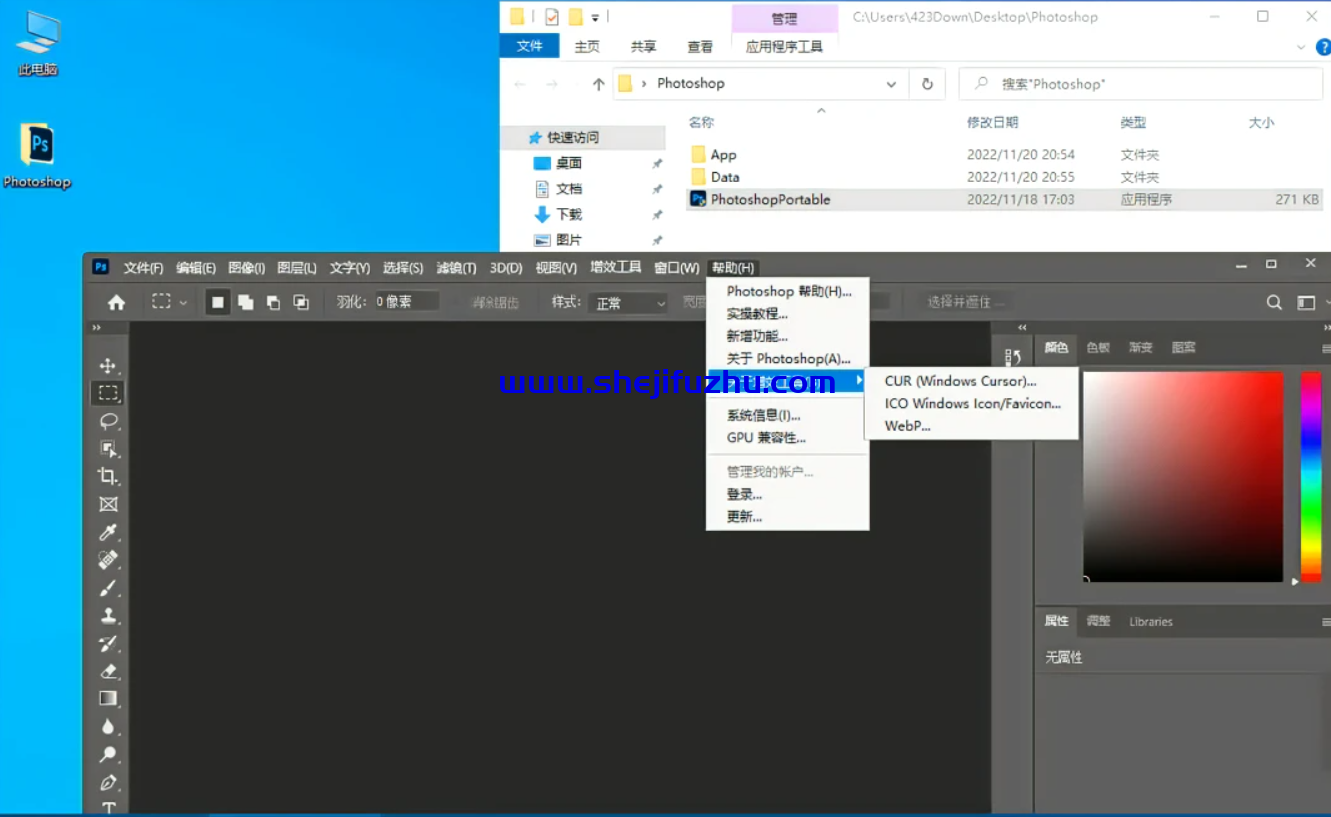This screenshot has width=1331, height=817.
Task: Enable Intersect with Selection mode
Action: click(300, 302)
